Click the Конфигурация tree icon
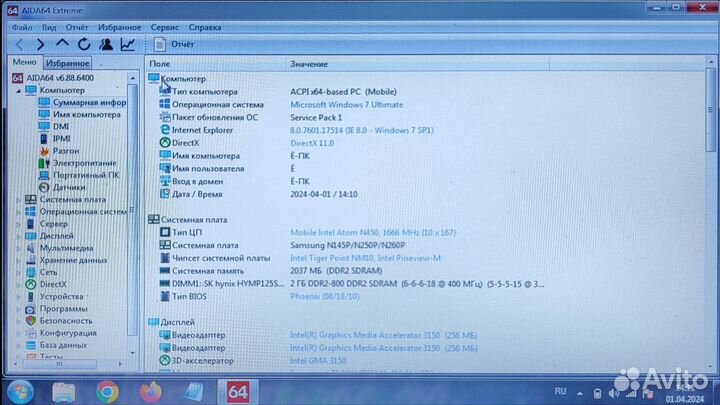Viewport: 720px width, 405px height. pos(31,333)
